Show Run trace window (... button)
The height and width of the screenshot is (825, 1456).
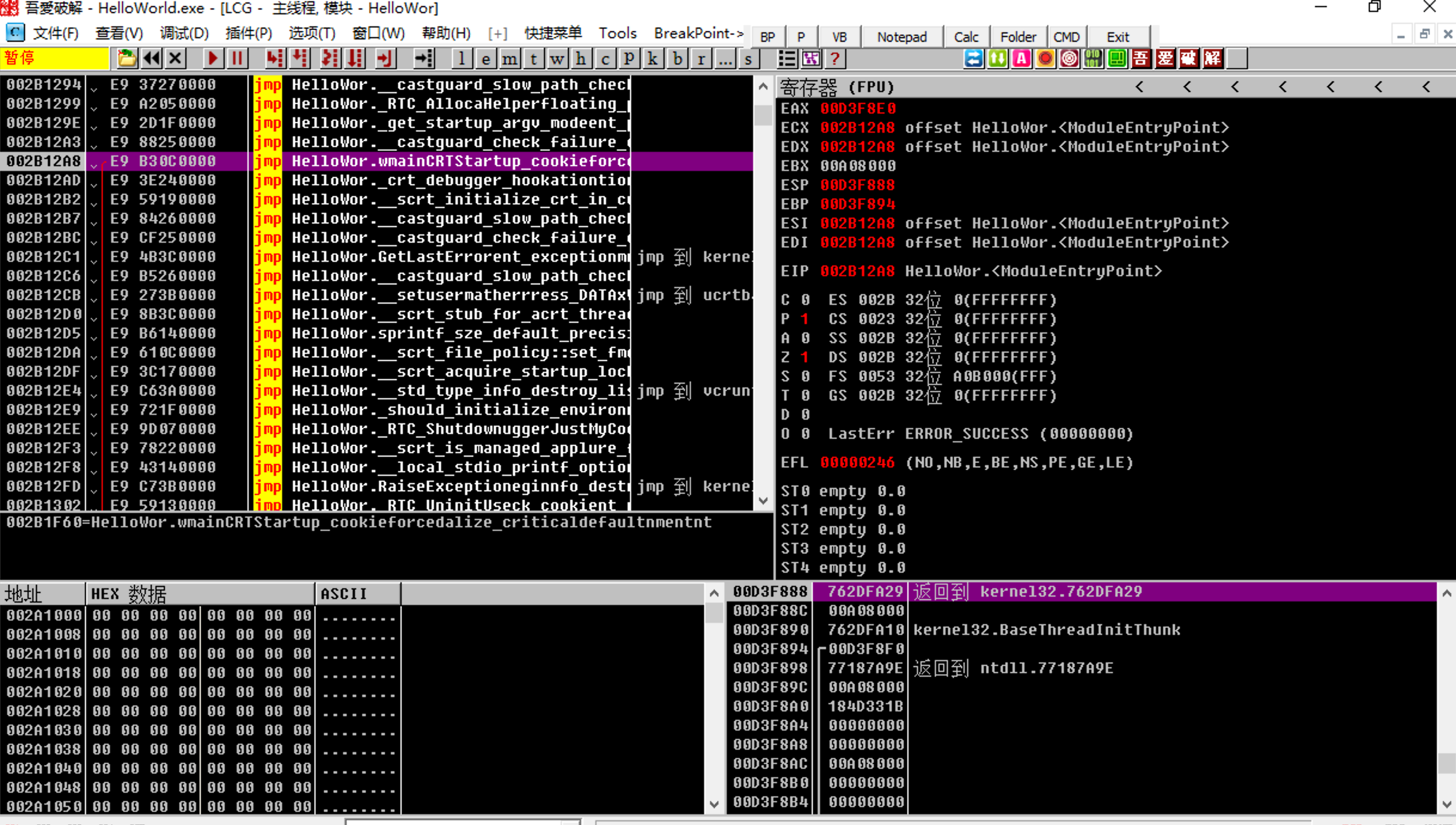(x=724, y=59)
